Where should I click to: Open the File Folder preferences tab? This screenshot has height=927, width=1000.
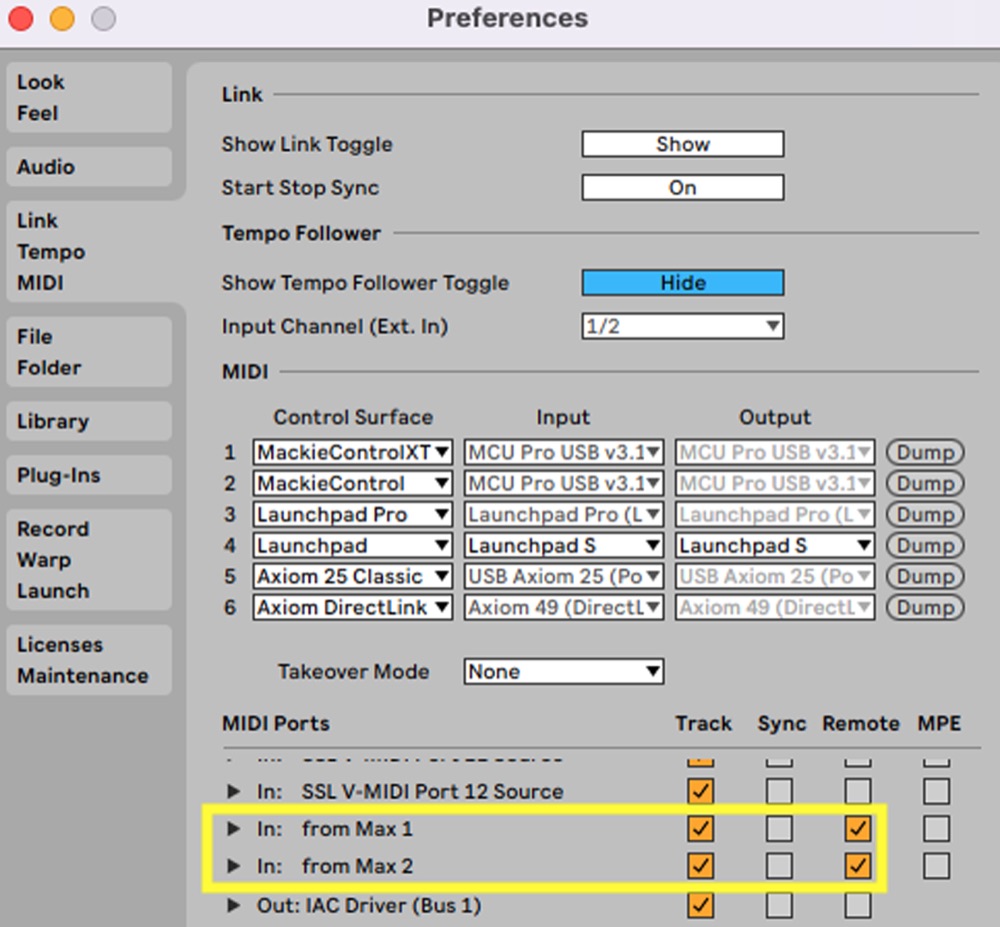pos(89,352)
